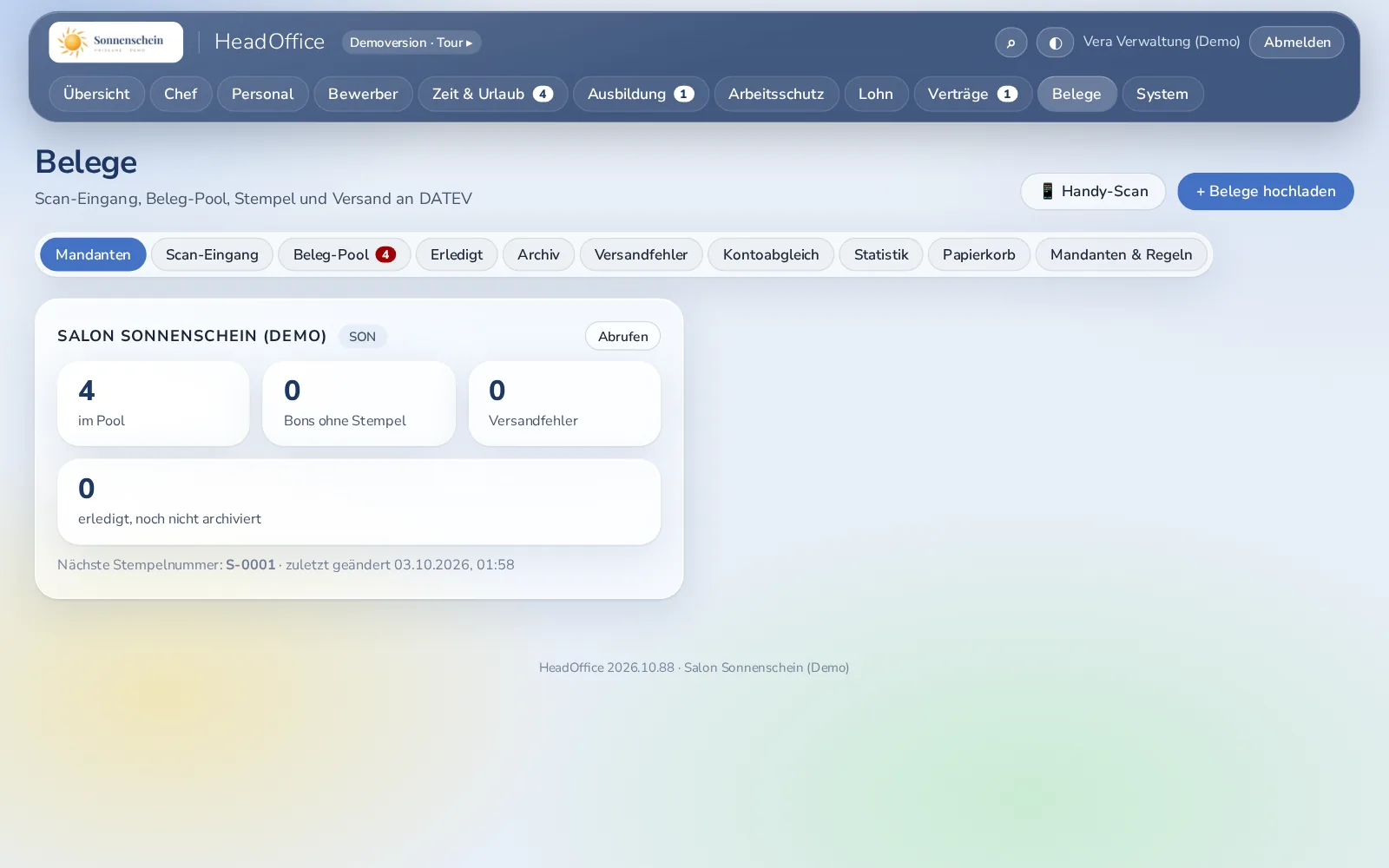Open the Papierkorb tab
The height and width of the screenshot is (868, 1389).
coord(978,254)
